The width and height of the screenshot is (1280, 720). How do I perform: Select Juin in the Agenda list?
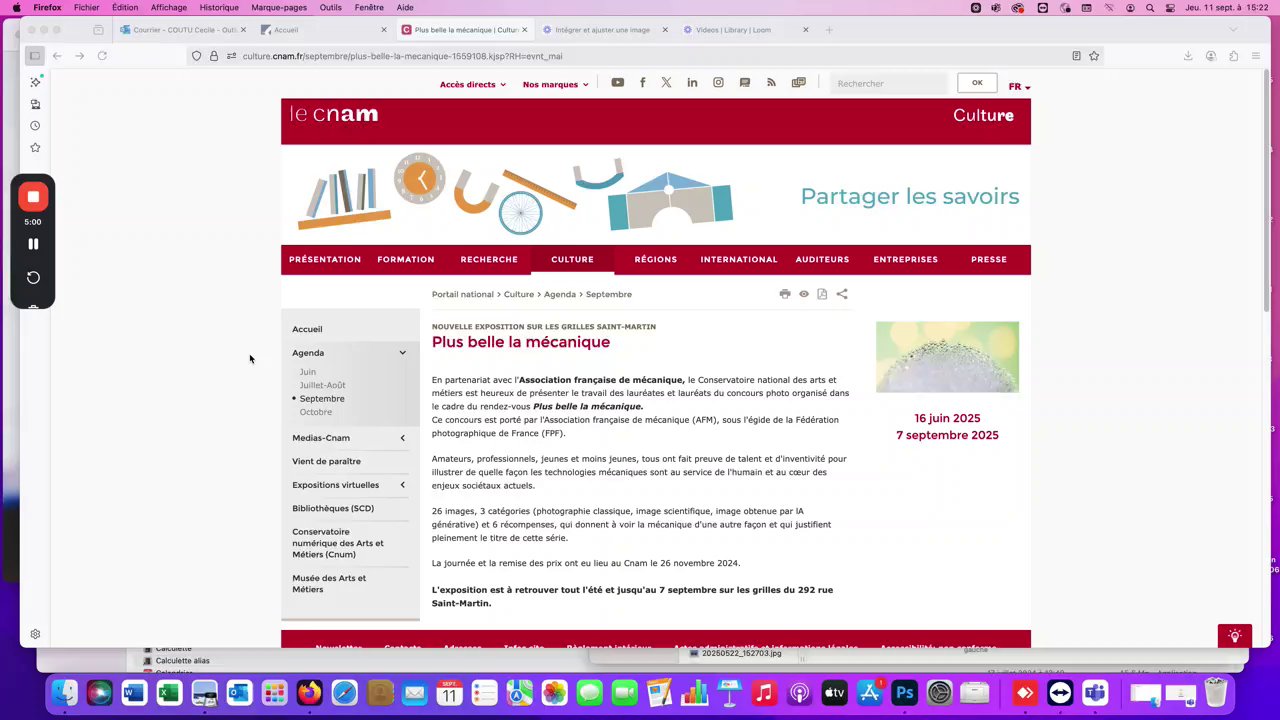[308, 372]
